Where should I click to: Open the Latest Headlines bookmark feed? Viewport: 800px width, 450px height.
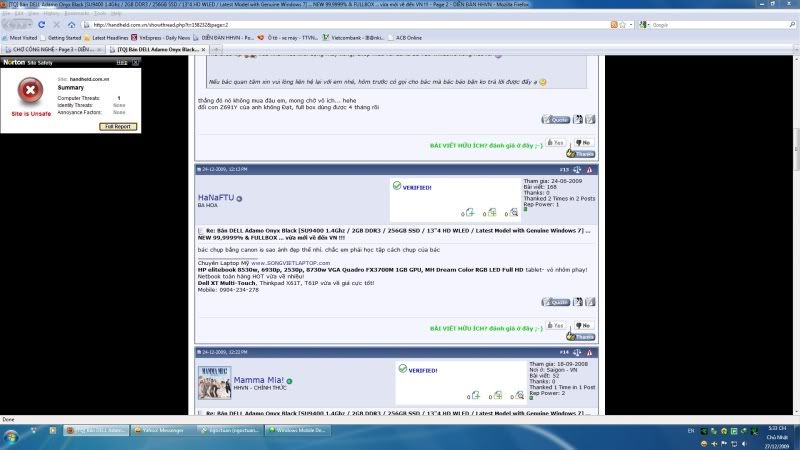(106, 38)
